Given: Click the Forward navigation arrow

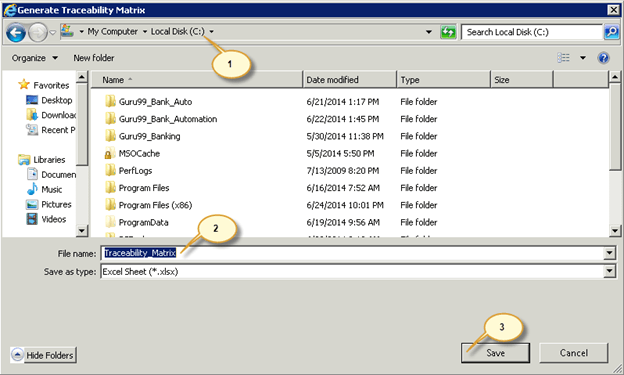Looking at the screenshot, I should click(x=38, y=32).
